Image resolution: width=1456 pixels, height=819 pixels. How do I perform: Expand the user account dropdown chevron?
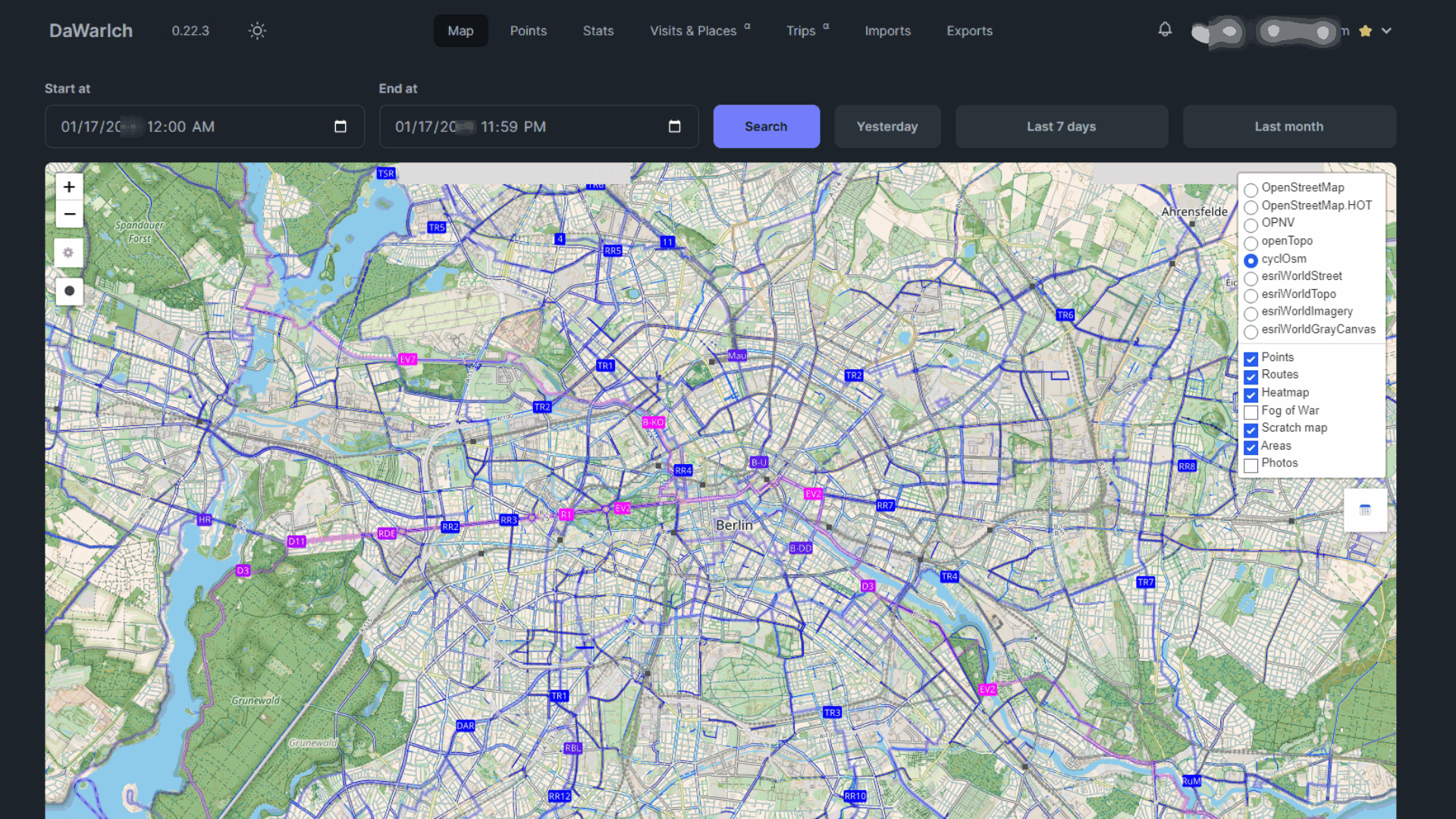click(1386, 31)
